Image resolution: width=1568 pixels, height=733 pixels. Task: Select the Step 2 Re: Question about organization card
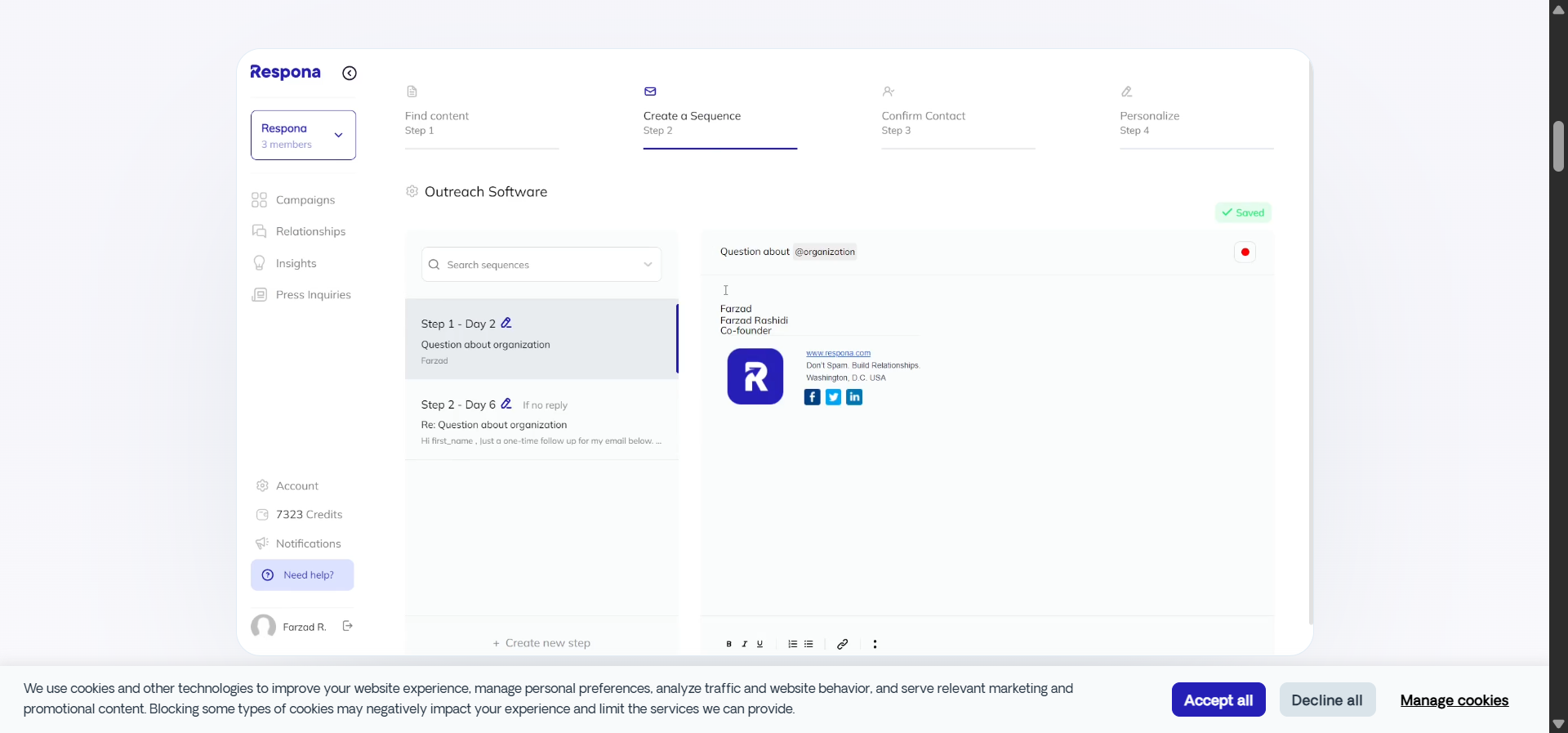pos(541,420)
